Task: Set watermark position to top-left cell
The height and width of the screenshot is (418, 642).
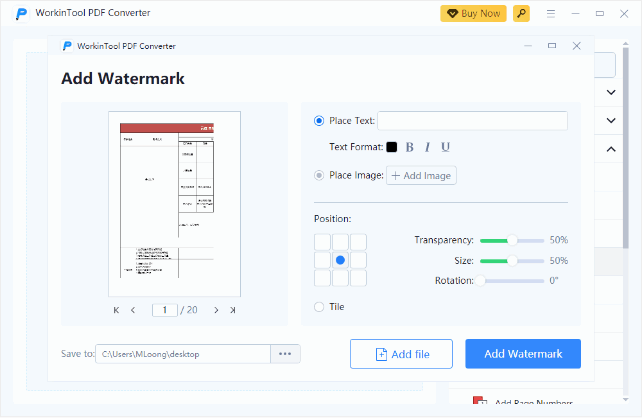Action: coord(322,242)
